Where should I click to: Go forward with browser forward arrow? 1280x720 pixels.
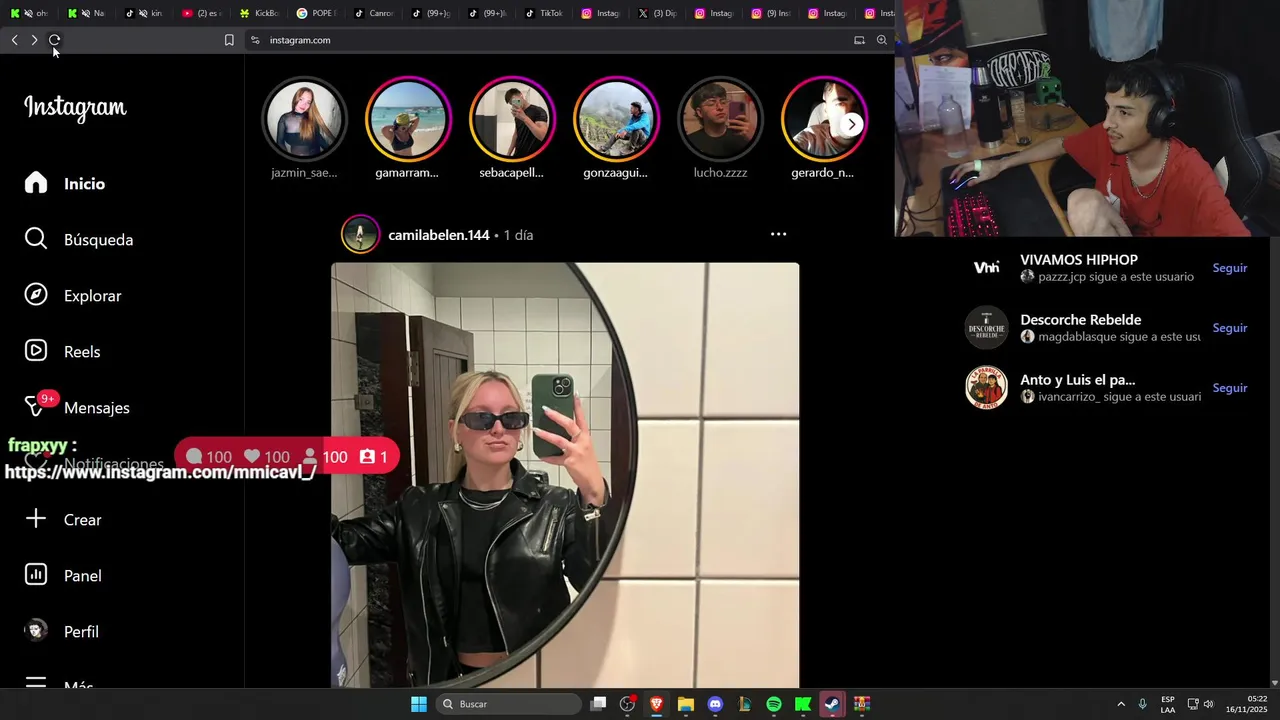pyautogui.click(x=34, y=40)
